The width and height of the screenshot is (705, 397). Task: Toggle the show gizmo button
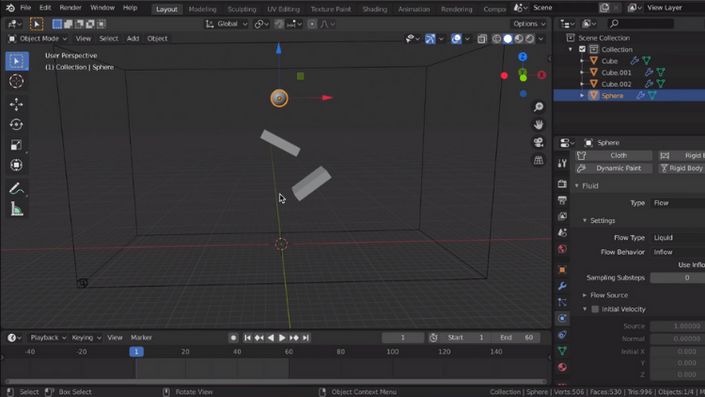pyautogui.click(x=430, y=39)
